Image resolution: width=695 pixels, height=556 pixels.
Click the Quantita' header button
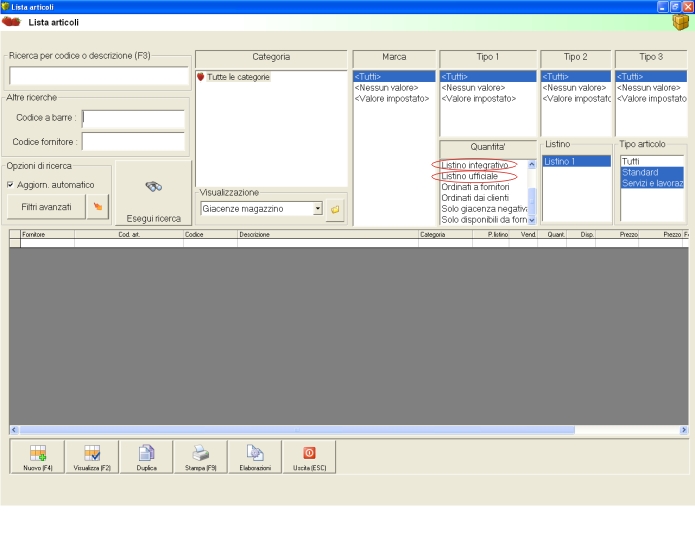click(488, 147)
